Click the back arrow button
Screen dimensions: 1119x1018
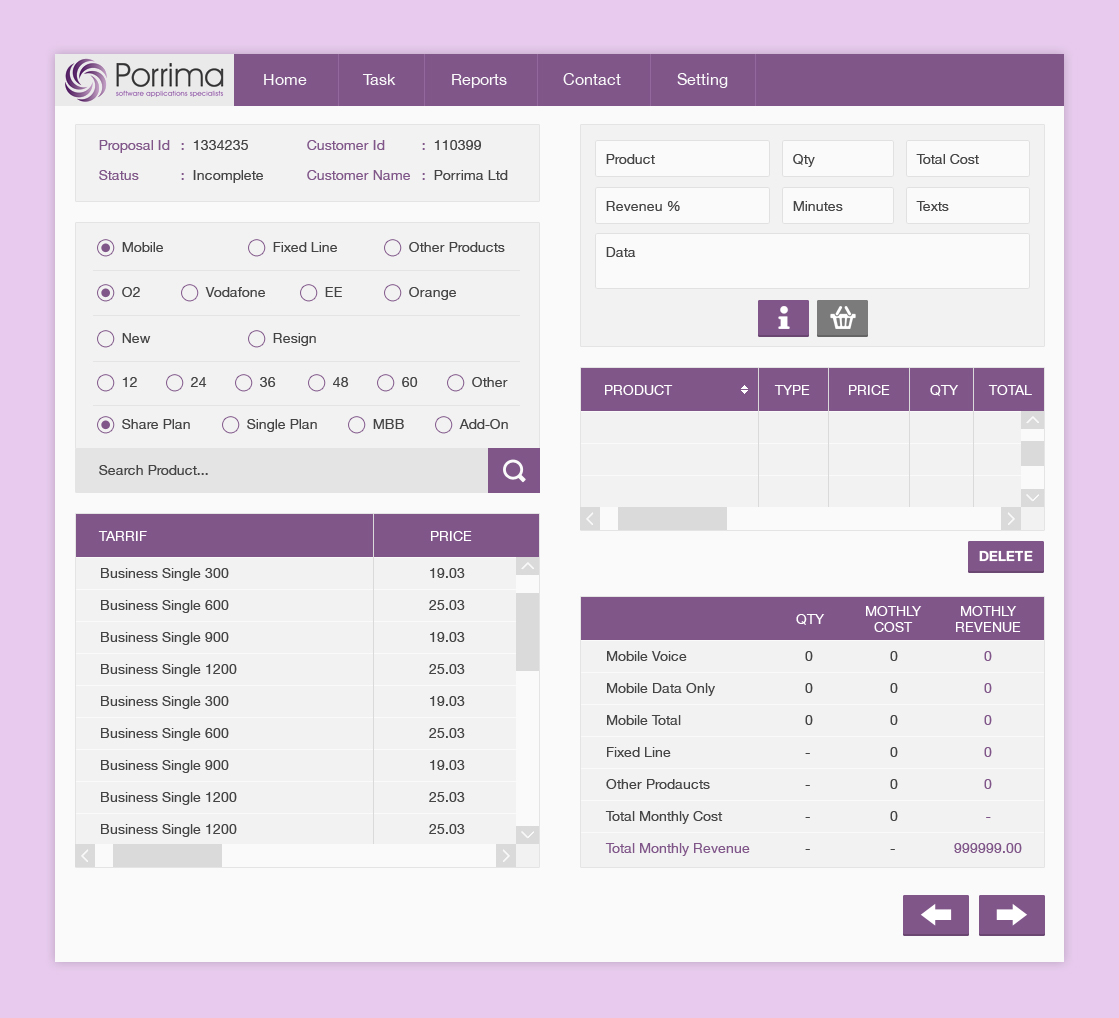click(936, 915)
